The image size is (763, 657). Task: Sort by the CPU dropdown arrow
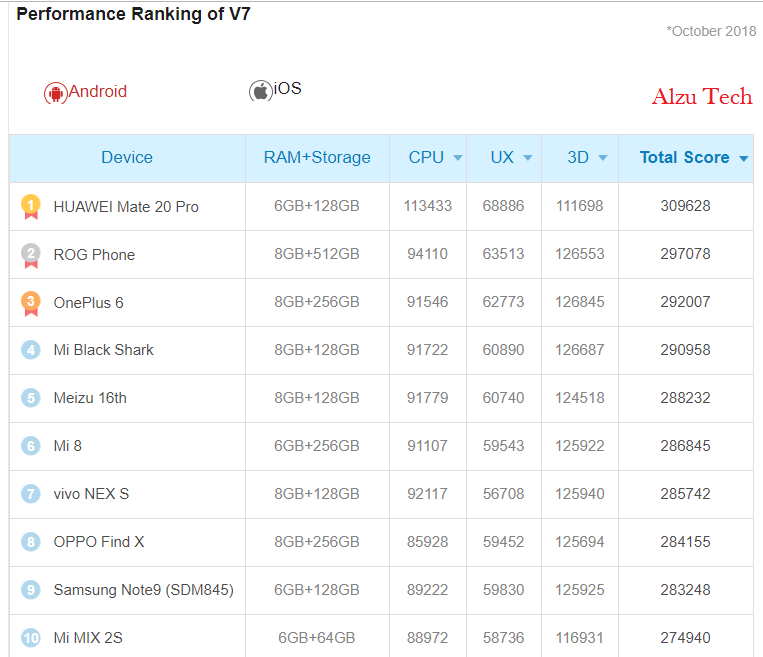coord(457,158)
